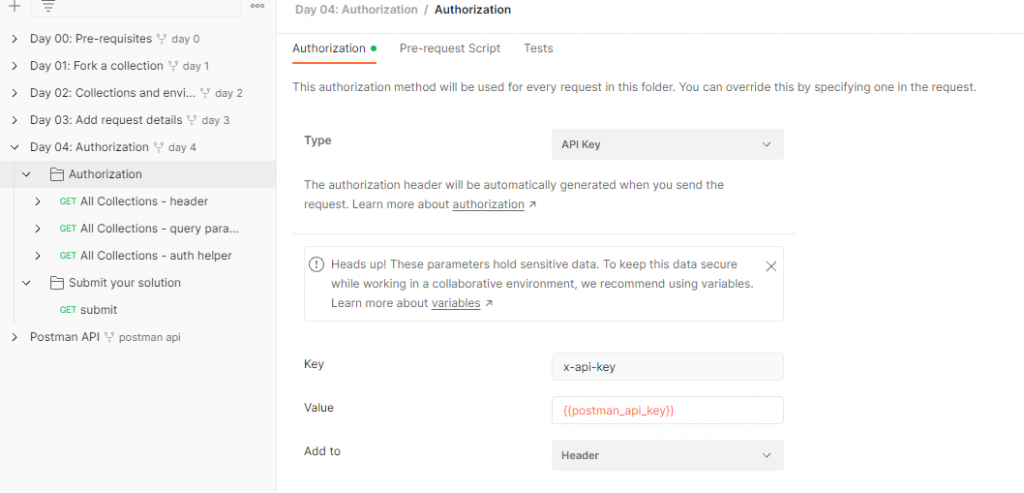This screenshot has width=1024, height=493.
Task: Click the Key field containing x-api-key
Action: [x=667, y=366]
